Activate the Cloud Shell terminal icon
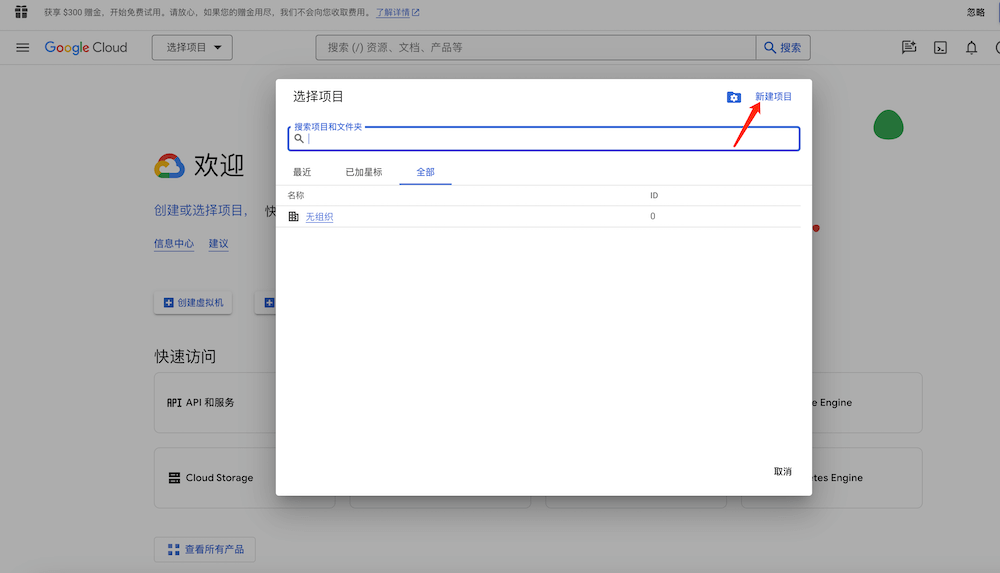The height and width of the screenshot is (573, 1000). (940, 48)
